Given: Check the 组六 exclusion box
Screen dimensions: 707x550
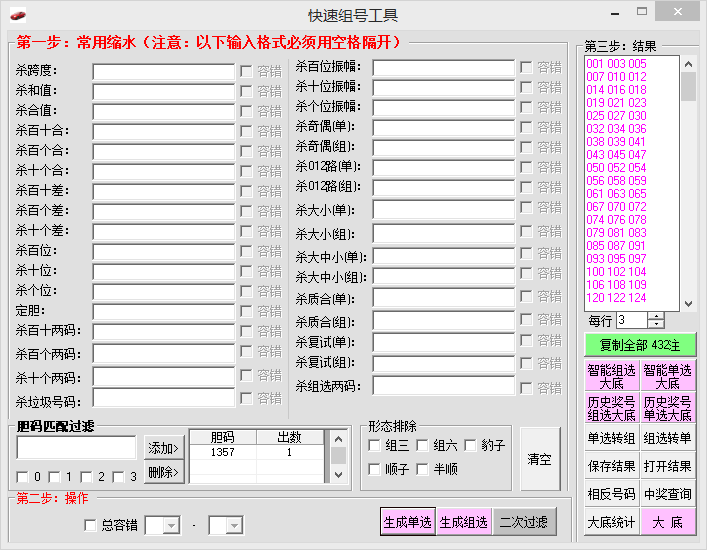Looking at the screenshot, I should coord(422,445).
